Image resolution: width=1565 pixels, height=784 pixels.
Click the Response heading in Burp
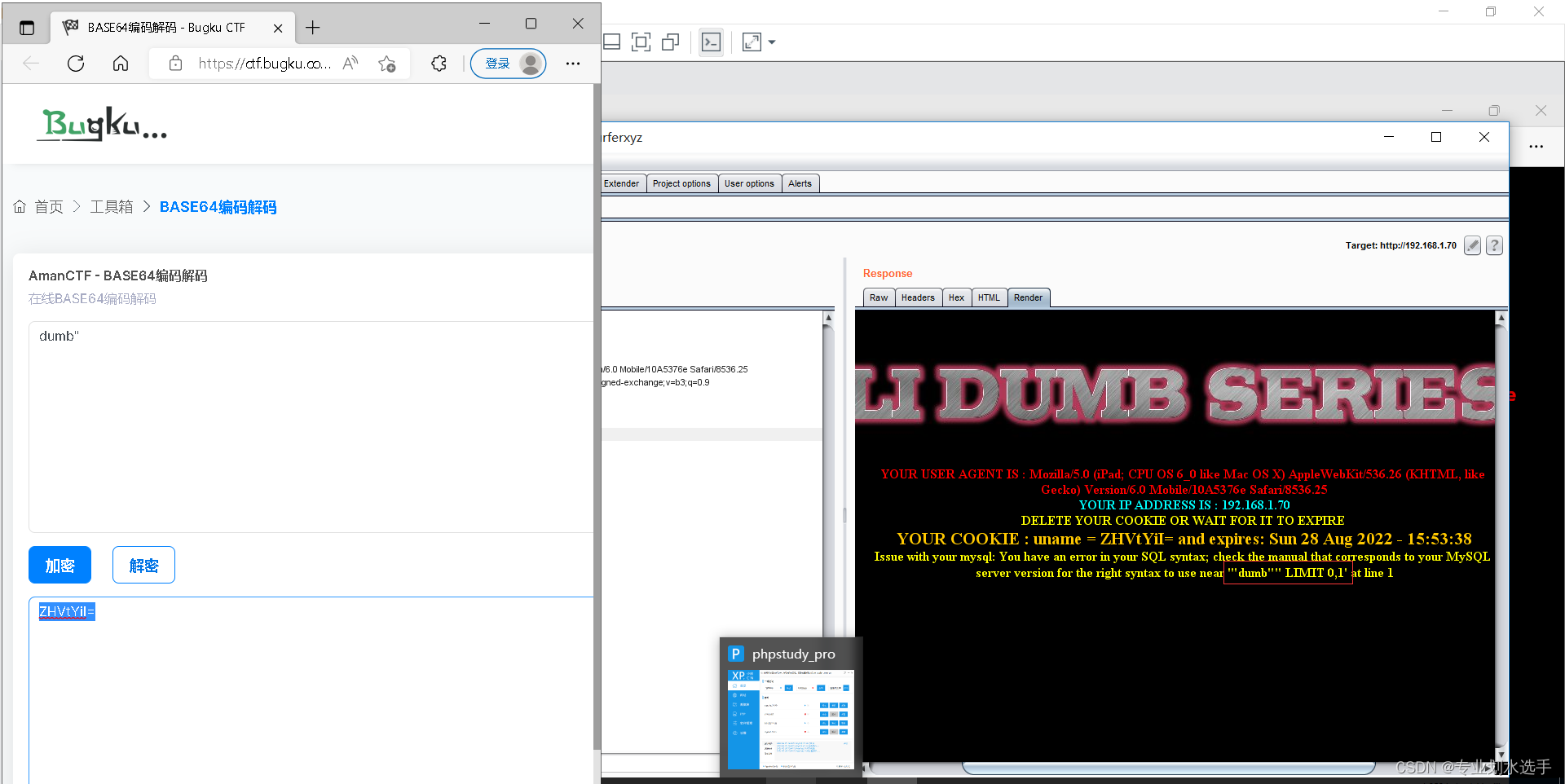[888, 274]
